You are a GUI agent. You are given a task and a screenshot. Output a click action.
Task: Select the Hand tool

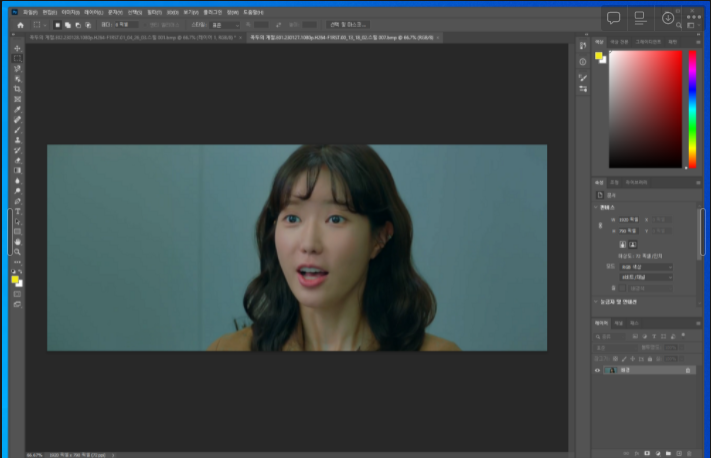click(17, 242)
